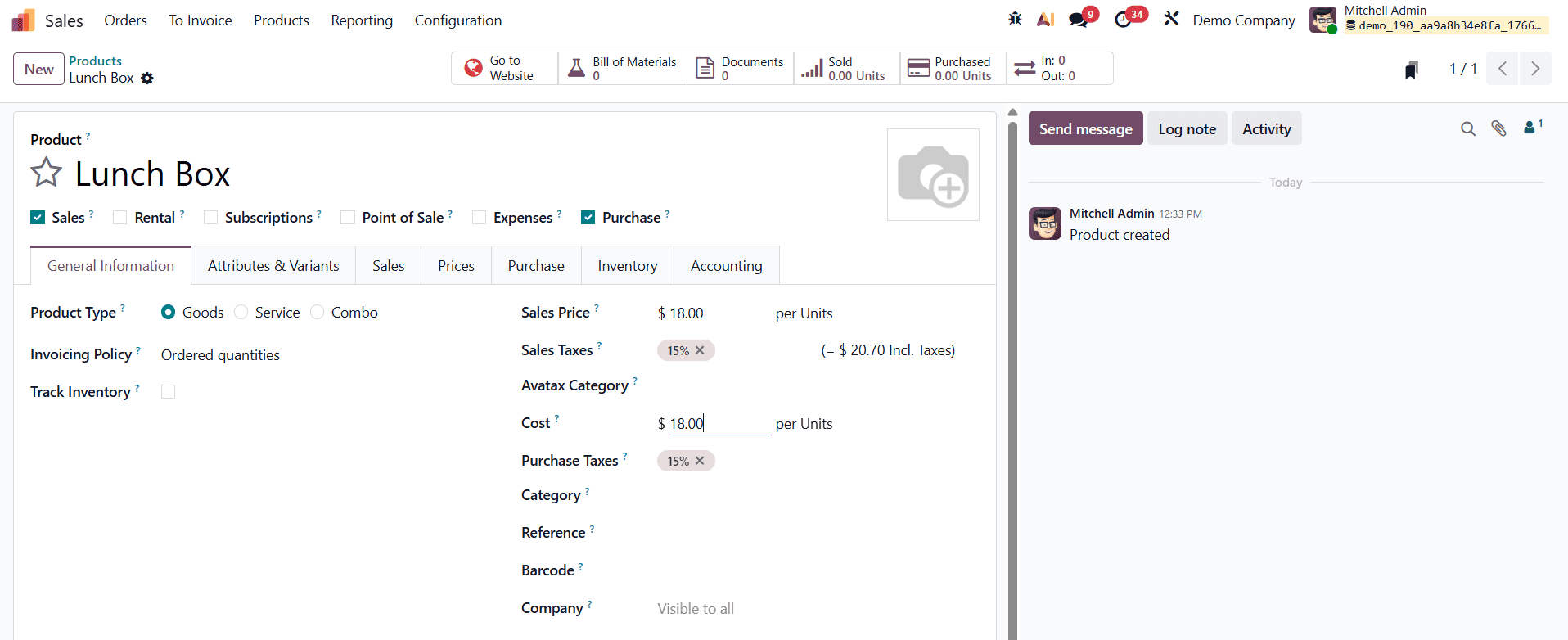Open the followers icon
Image resolution: width=1568 pixels, height=640 pixels.
[1533, 128]
